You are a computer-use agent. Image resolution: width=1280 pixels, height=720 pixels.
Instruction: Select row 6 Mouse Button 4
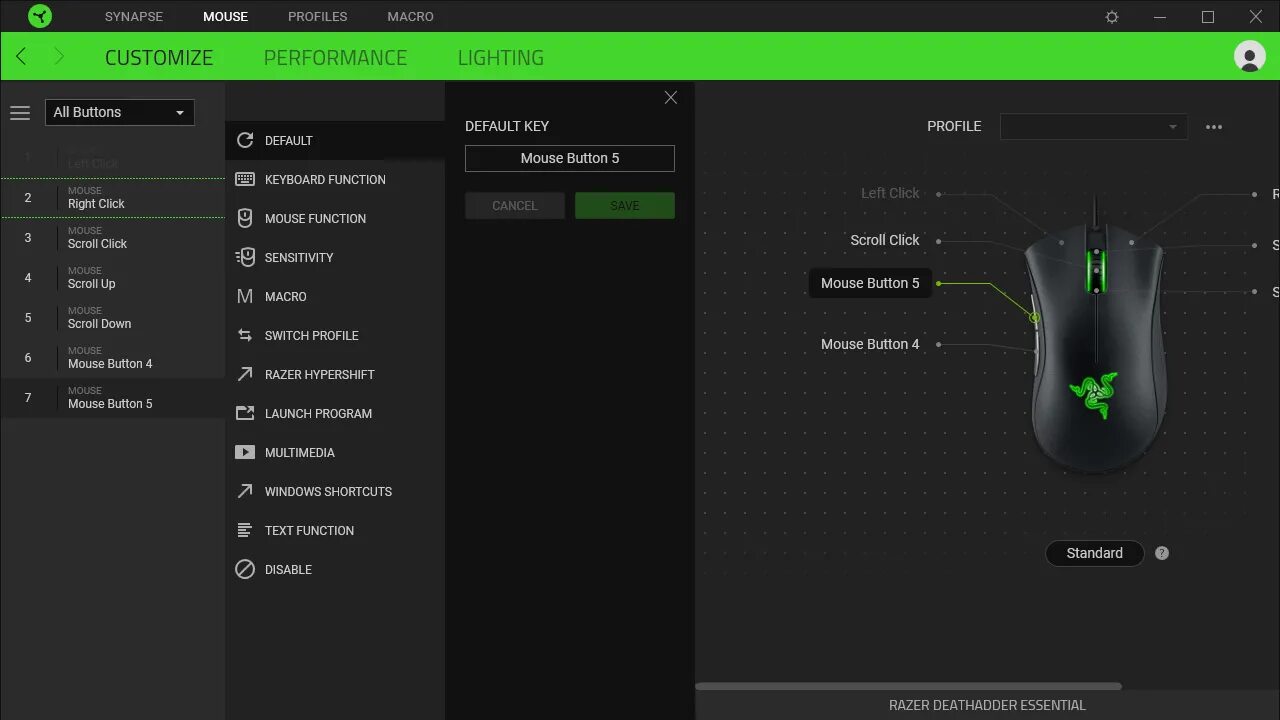pyautogui.click(x=113, y=358)
